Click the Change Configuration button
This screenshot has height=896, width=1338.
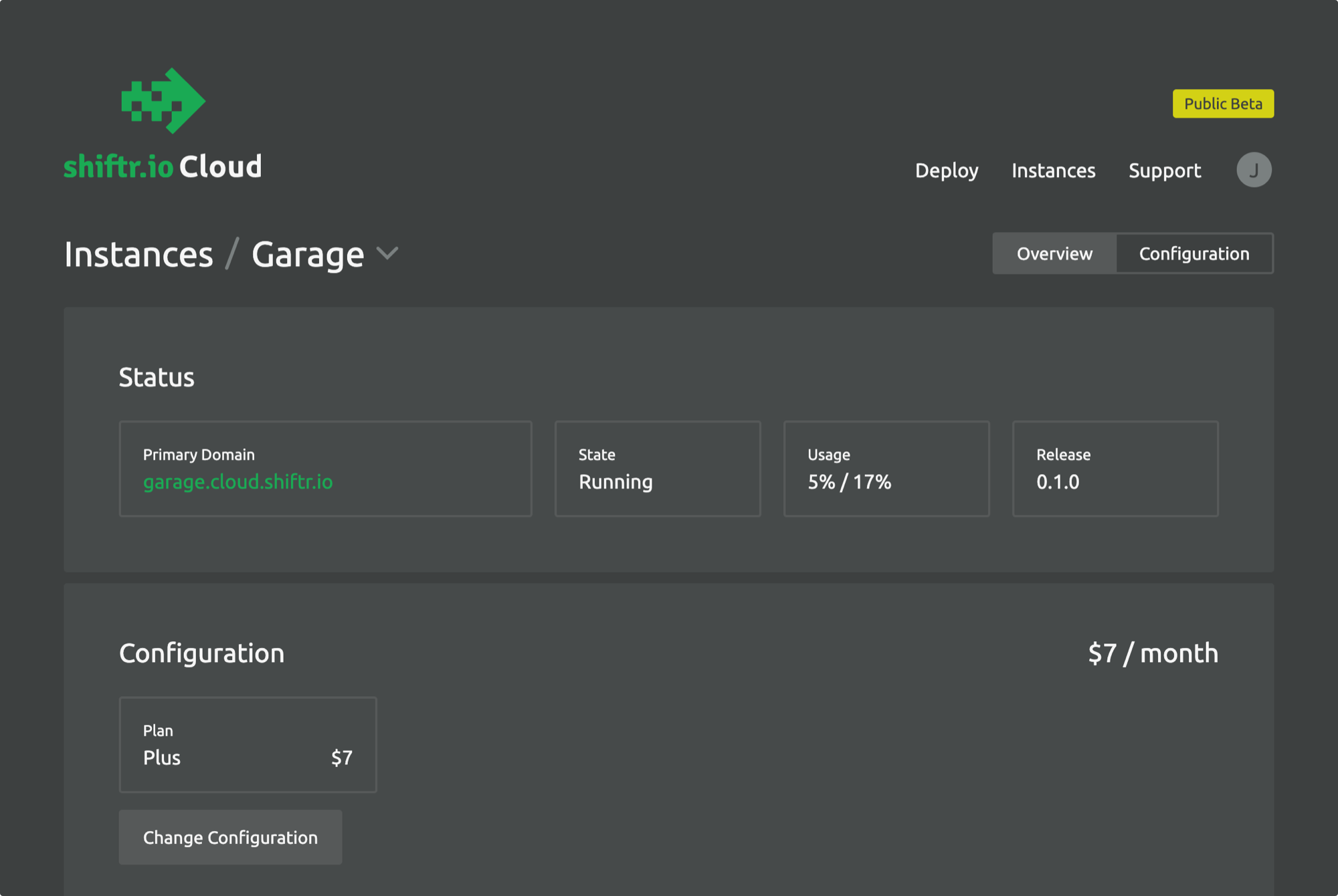(x=230, y=837)
